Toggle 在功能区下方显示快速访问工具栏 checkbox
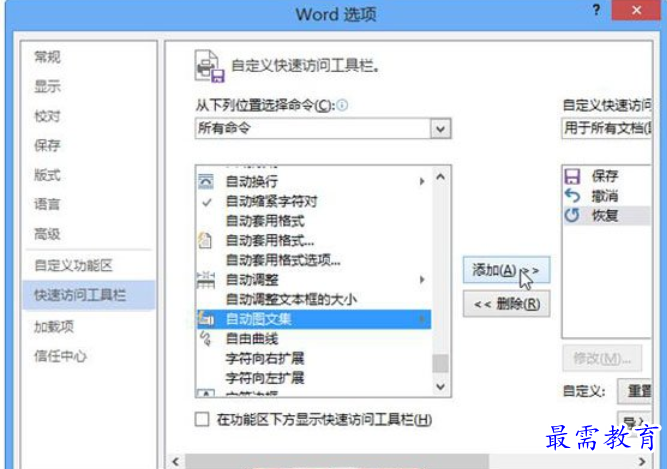667x469 pixels. pos(202,419)
